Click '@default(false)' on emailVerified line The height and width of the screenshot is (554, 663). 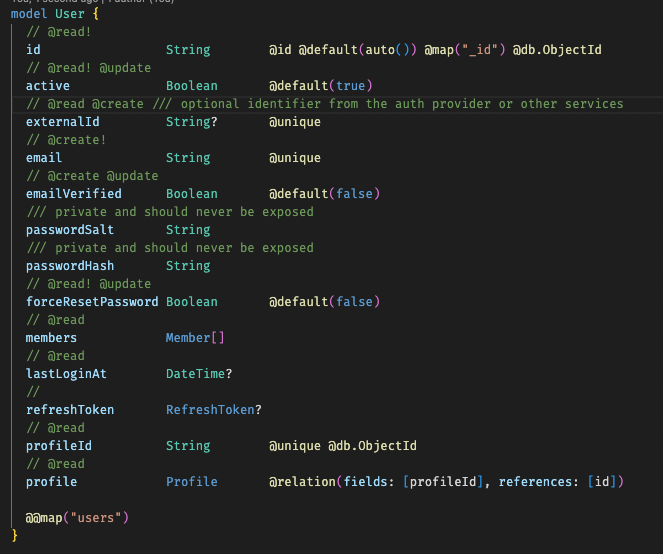[x=324, y=194]
